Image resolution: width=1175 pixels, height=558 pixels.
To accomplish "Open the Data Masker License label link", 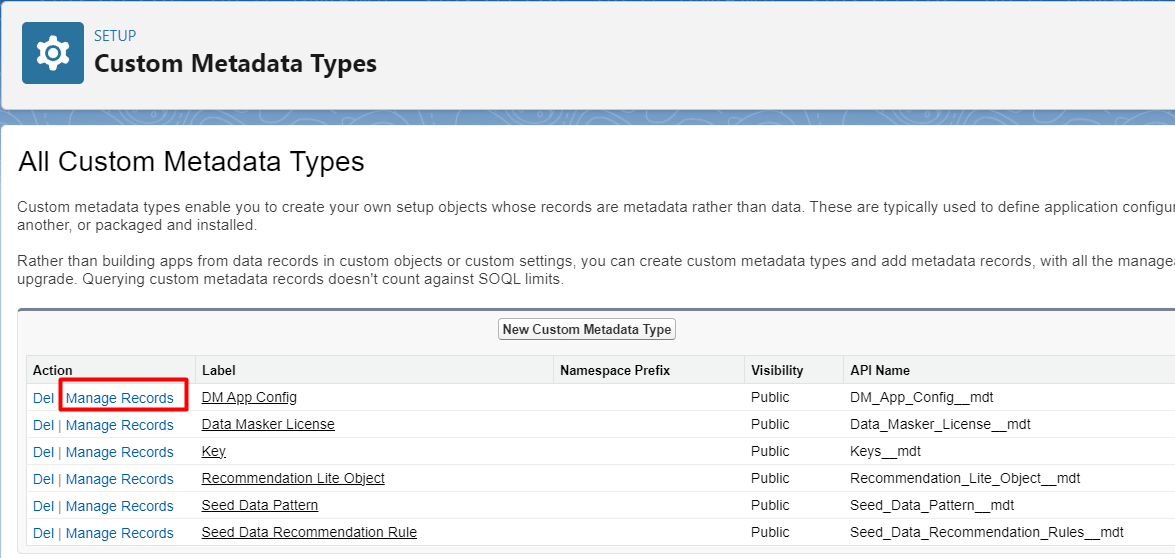I will [x=268, y=424].
